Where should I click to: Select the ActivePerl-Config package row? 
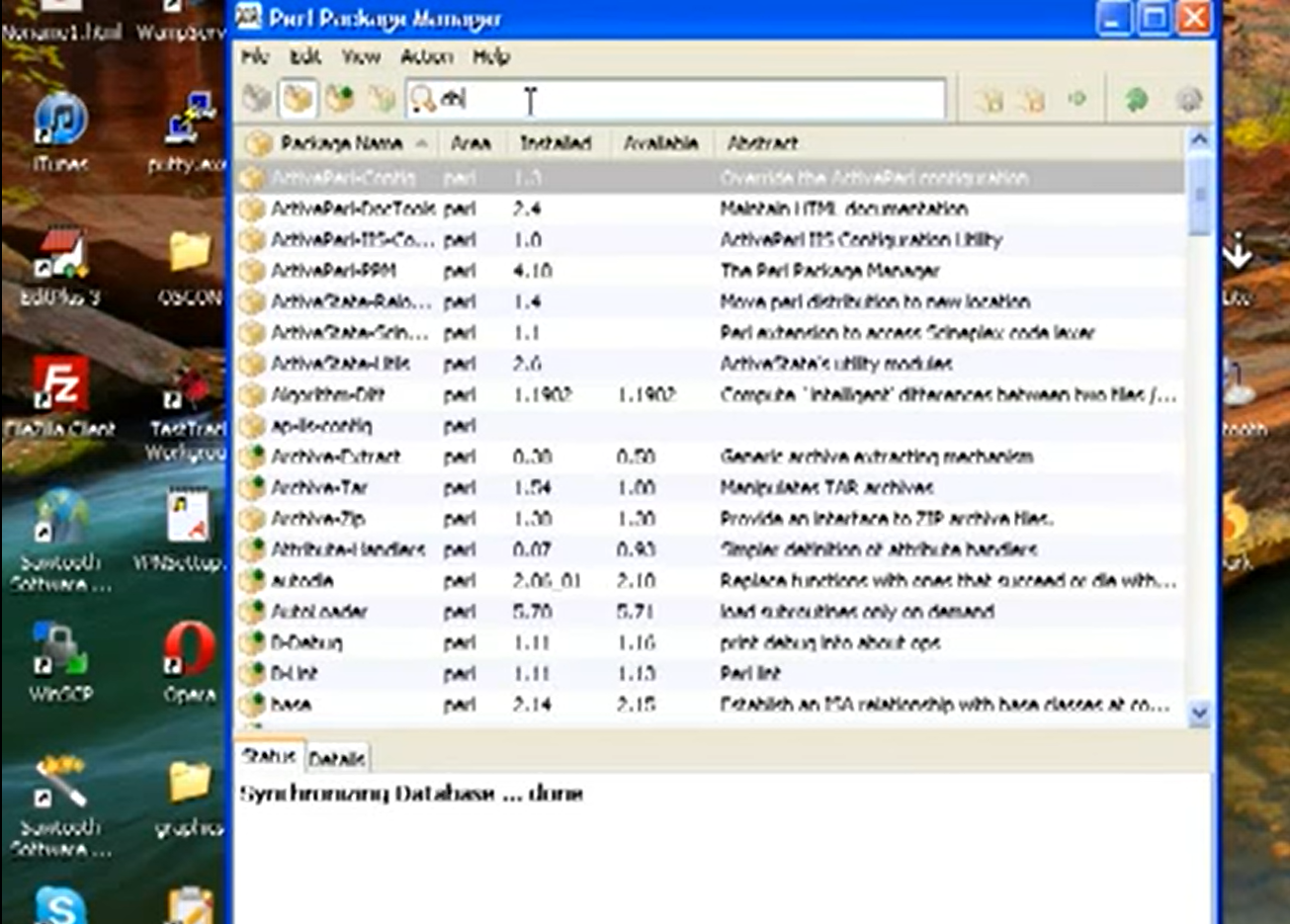(x=710, y=178)
